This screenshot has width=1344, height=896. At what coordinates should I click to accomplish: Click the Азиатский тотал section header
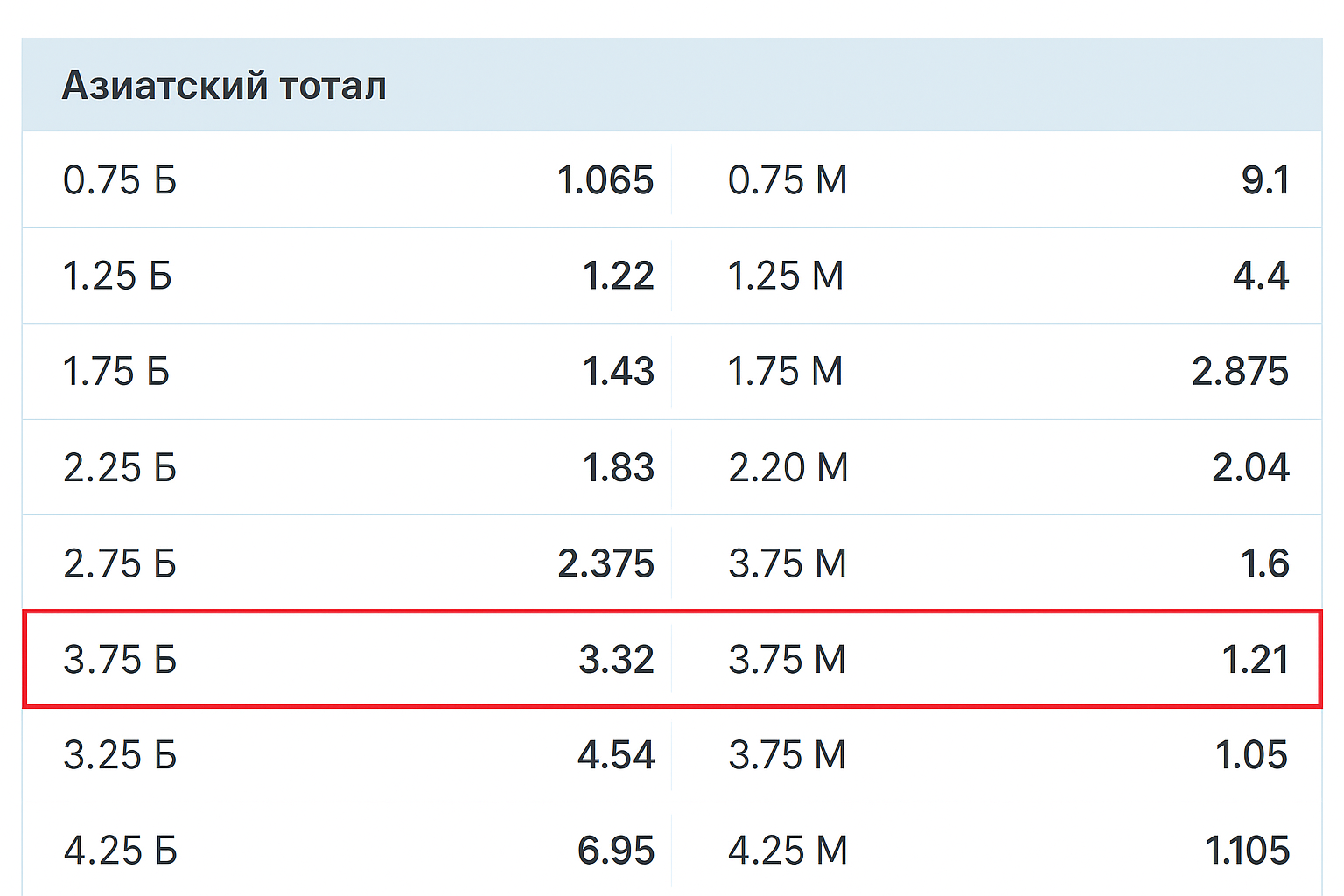225,85
